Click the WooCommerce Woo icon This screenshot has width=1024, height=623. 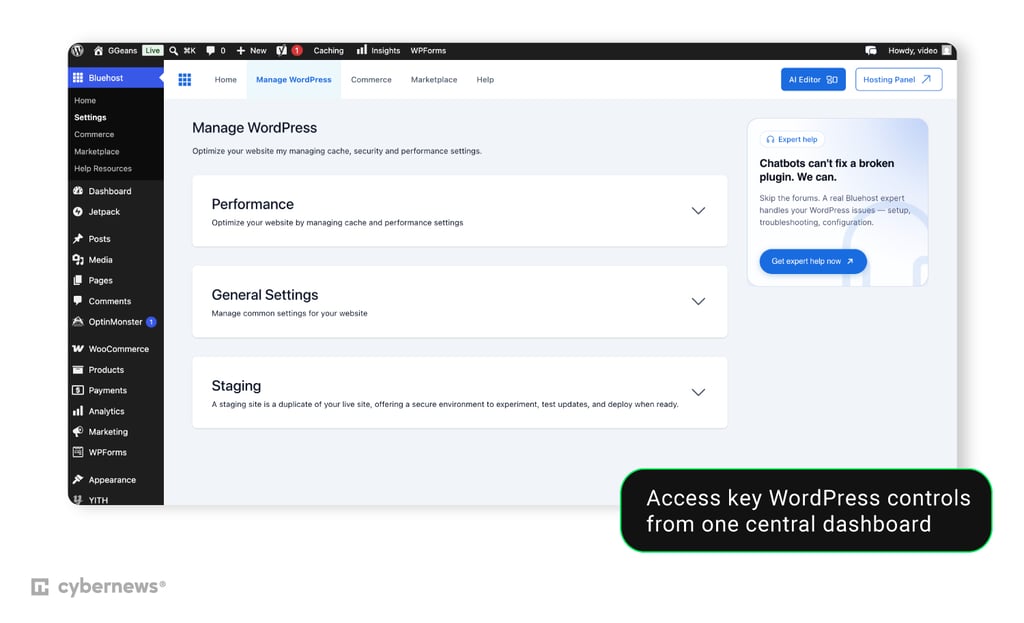(x=78, y=349)
